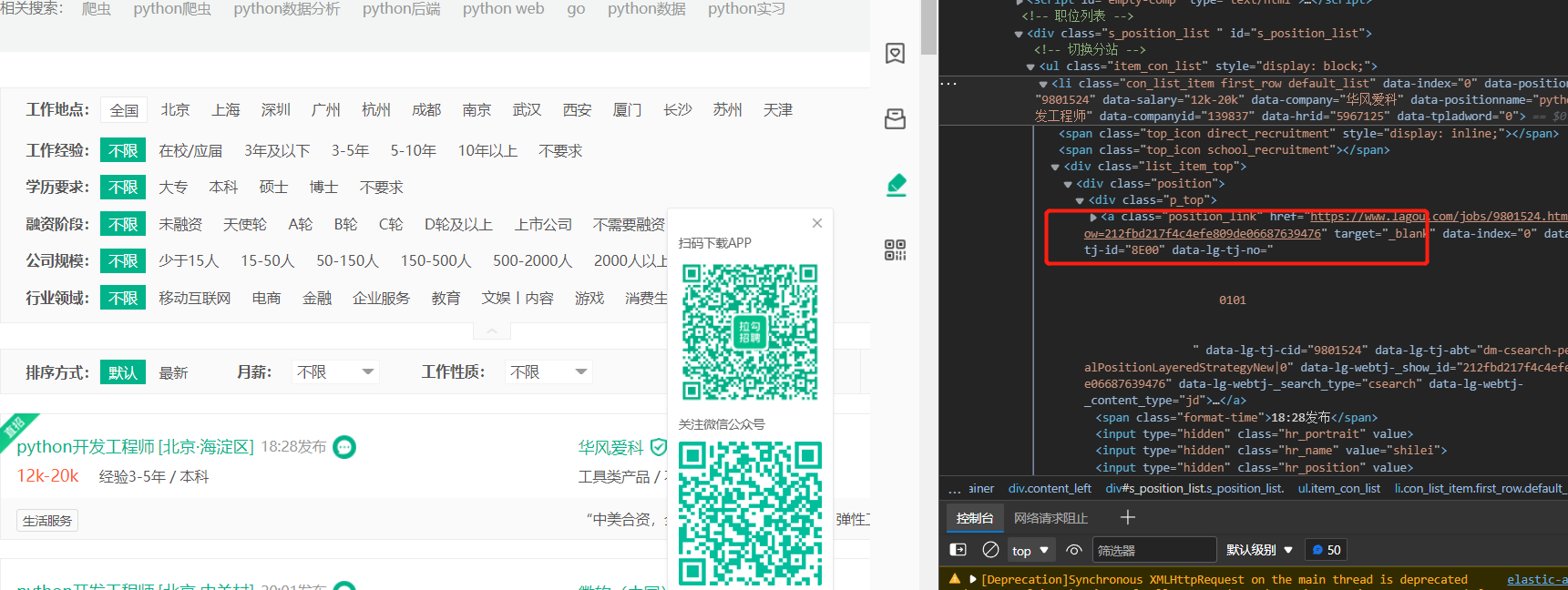1568x590 pixels.
Task: Toggle the console sidebar panel icon
Action: (958, 550)
